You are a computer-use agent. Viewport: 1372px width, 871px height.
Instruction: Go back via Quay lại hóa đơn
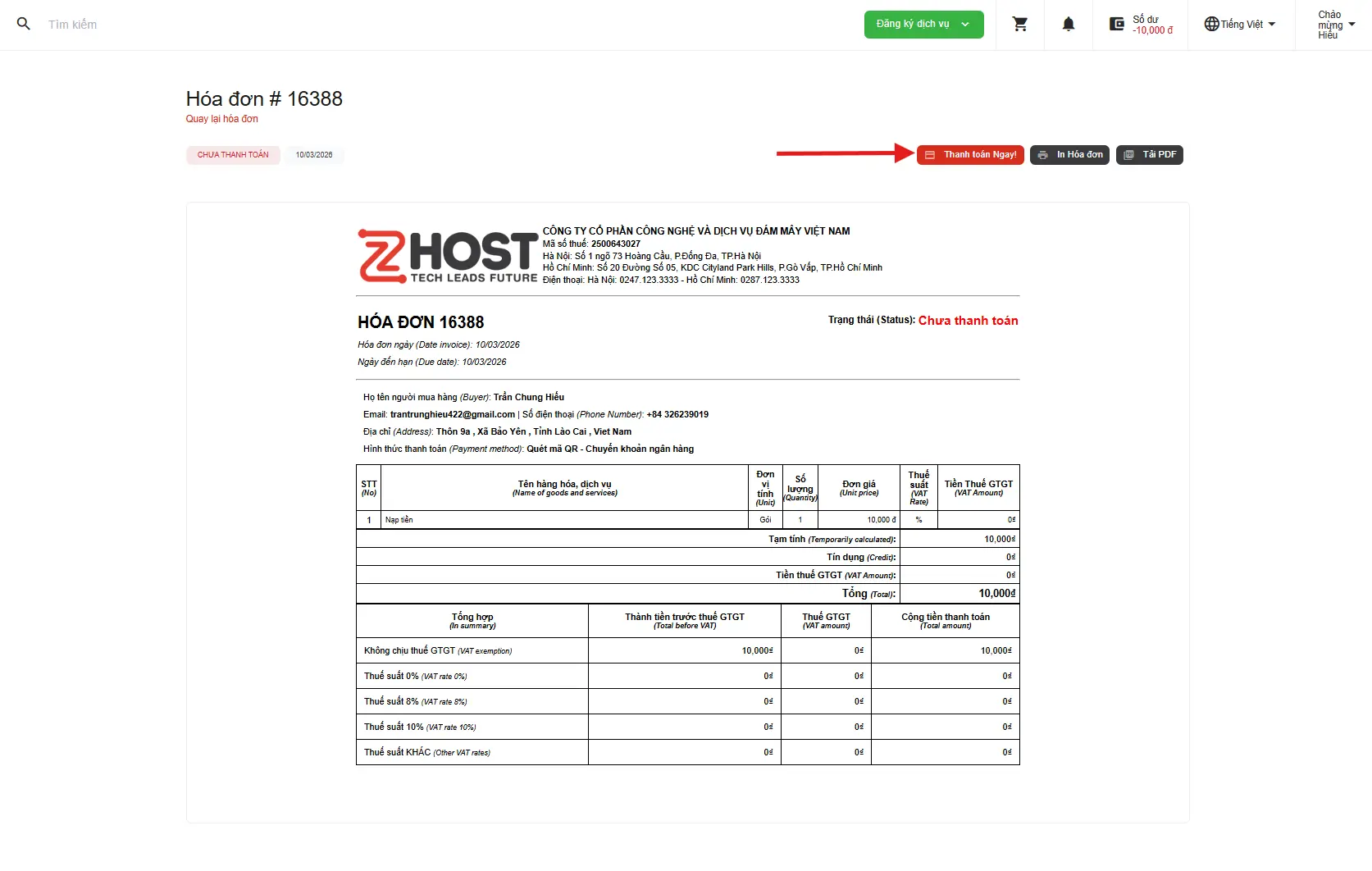click(x=221, y=119)
